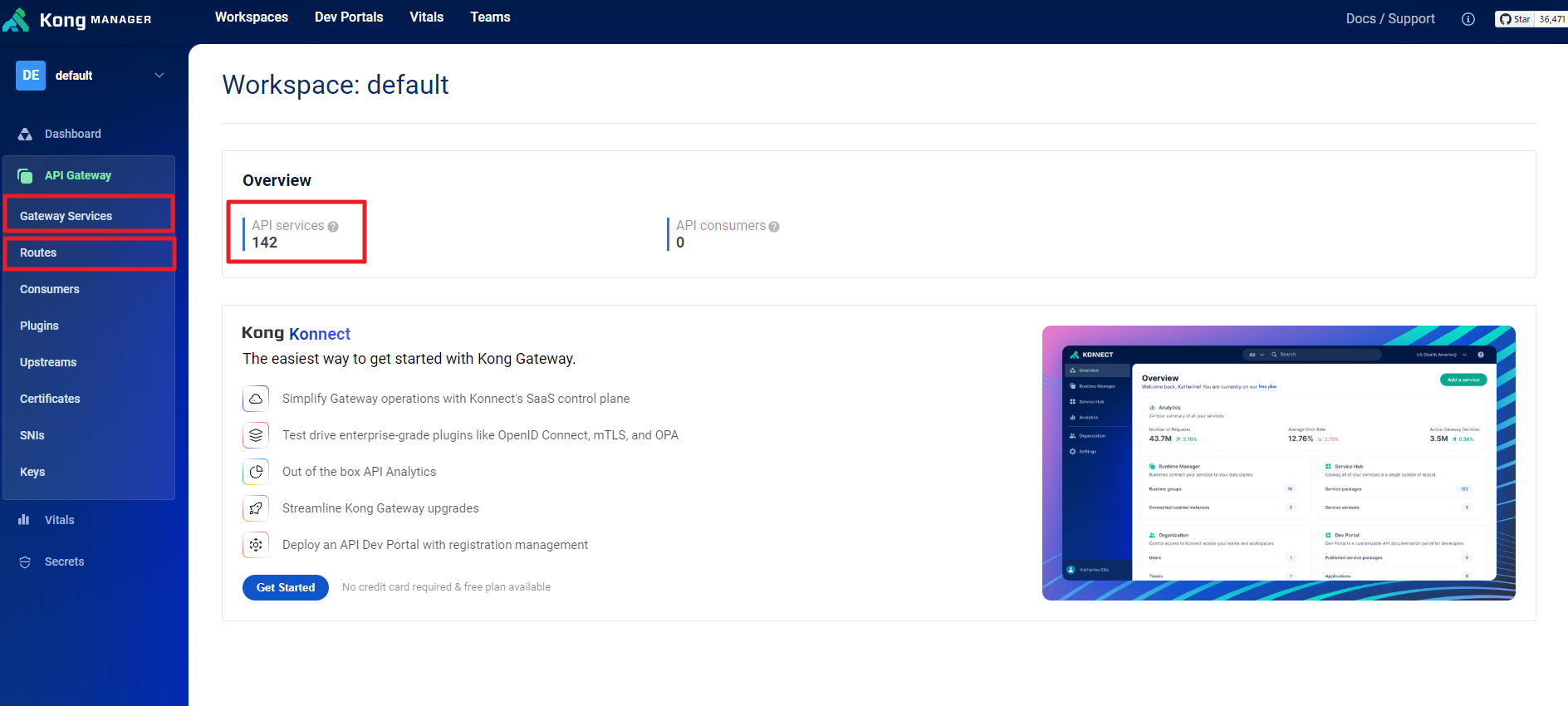Click the Konnect dashboard preview image
The height and width of the screenshot is (706, 1568).
point(1278,463)
